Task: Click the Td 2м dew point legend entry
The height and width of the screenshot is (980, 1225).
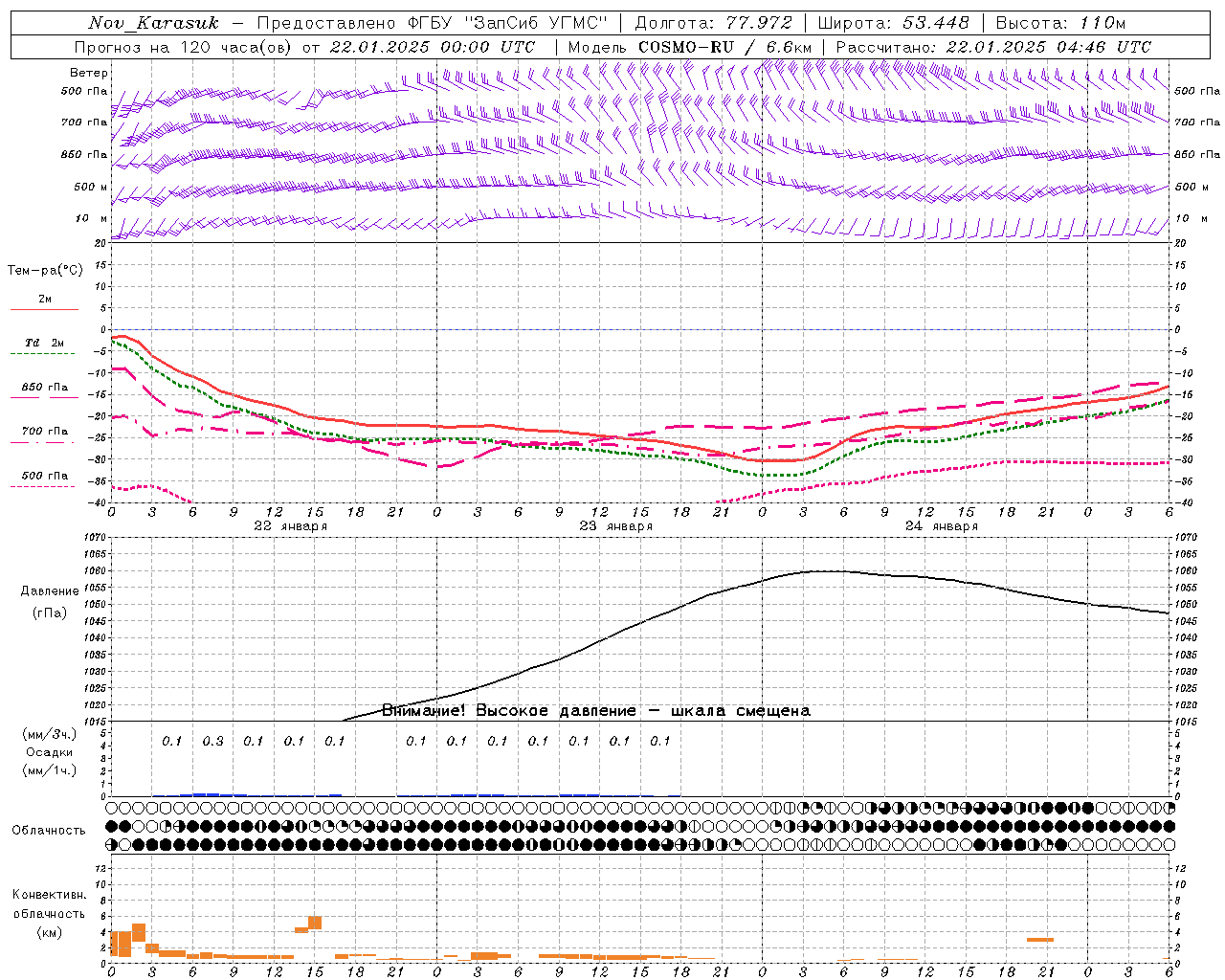Action: [45, 343]
